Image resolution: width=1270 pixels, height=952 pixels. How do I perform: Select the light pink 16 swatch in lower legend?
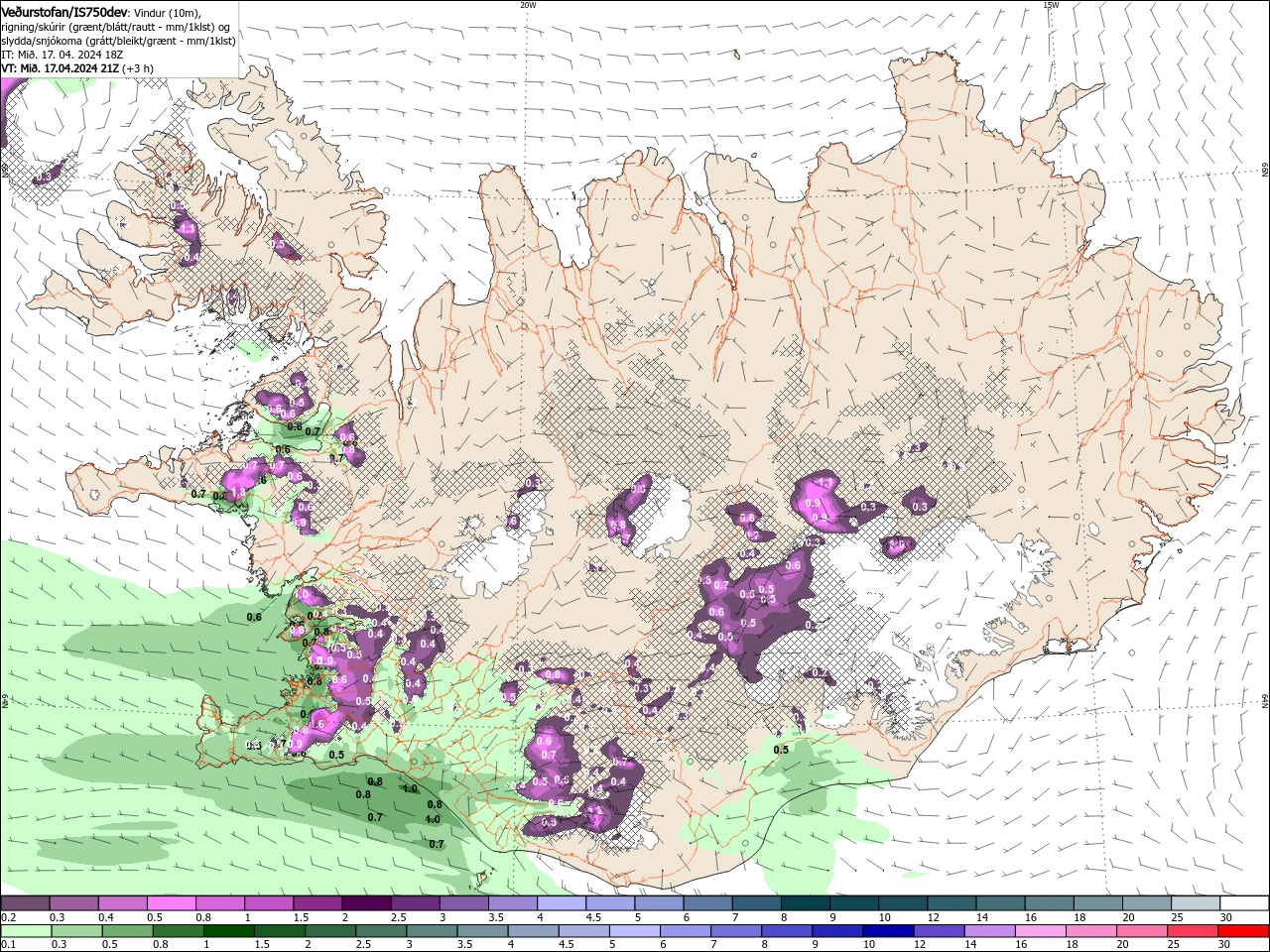[x=1042, y=931]
